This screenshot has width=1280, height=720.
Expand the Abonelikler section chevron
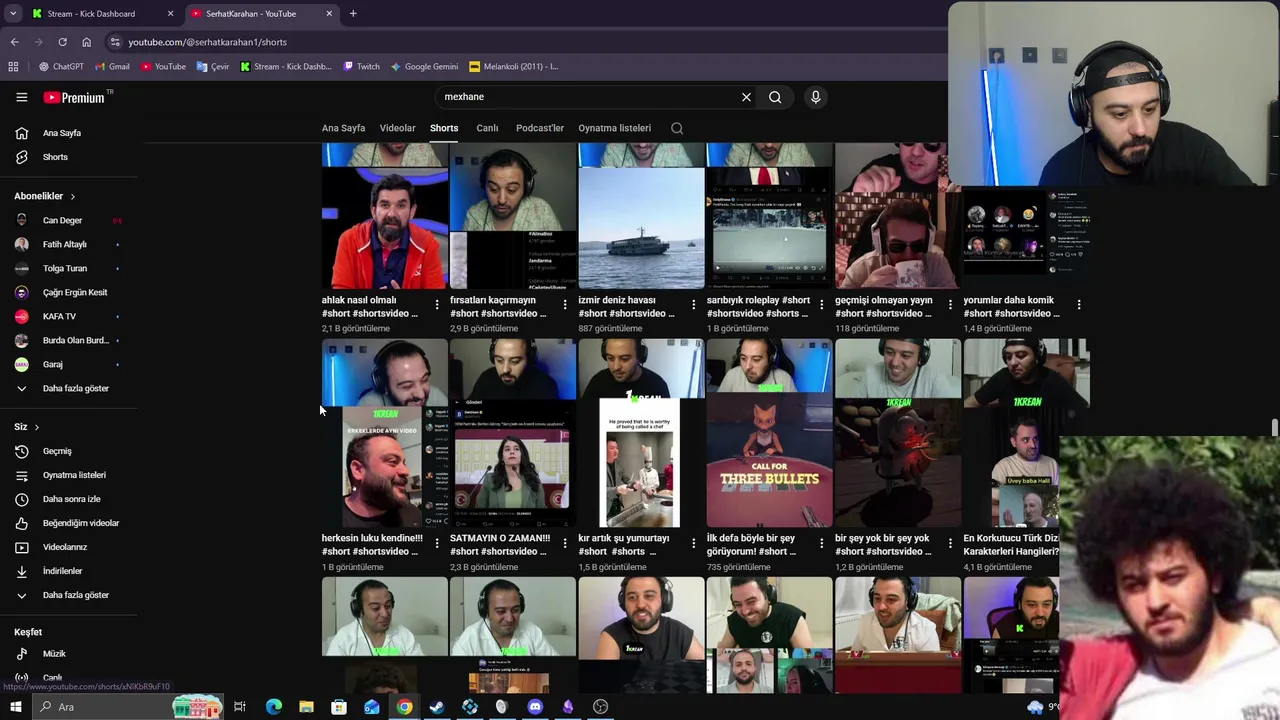pyautogui.click(x=72, y=196)
